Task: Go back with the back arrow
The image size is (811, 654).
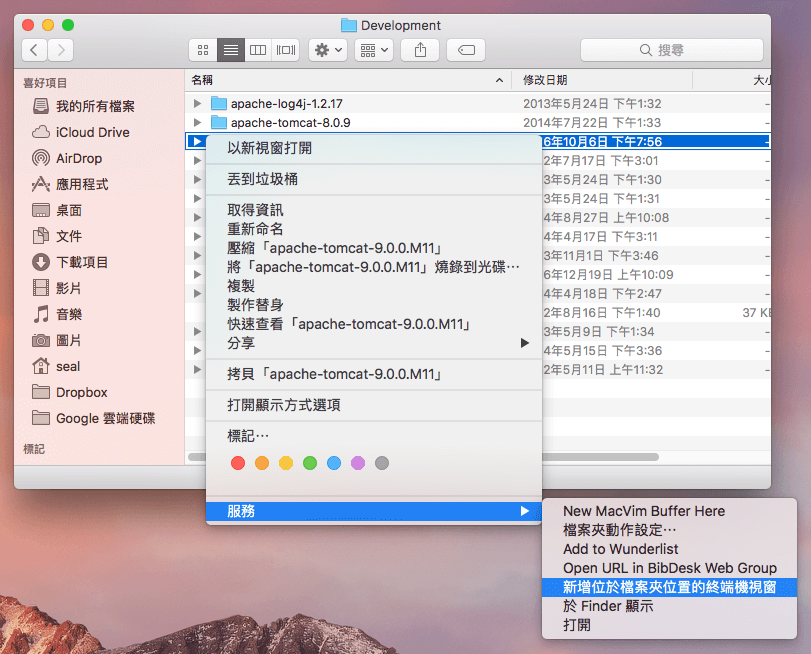Action: [x=35, y=49]
